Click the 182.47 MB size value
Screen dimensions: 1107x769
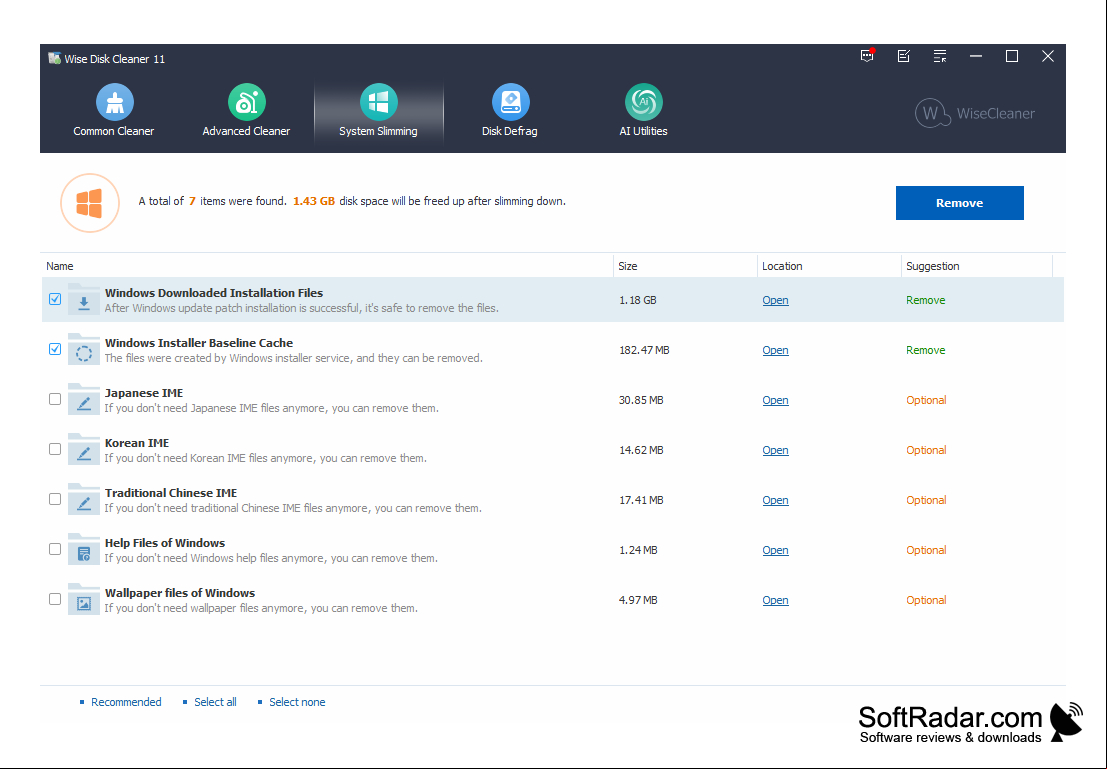coord(644,350)
